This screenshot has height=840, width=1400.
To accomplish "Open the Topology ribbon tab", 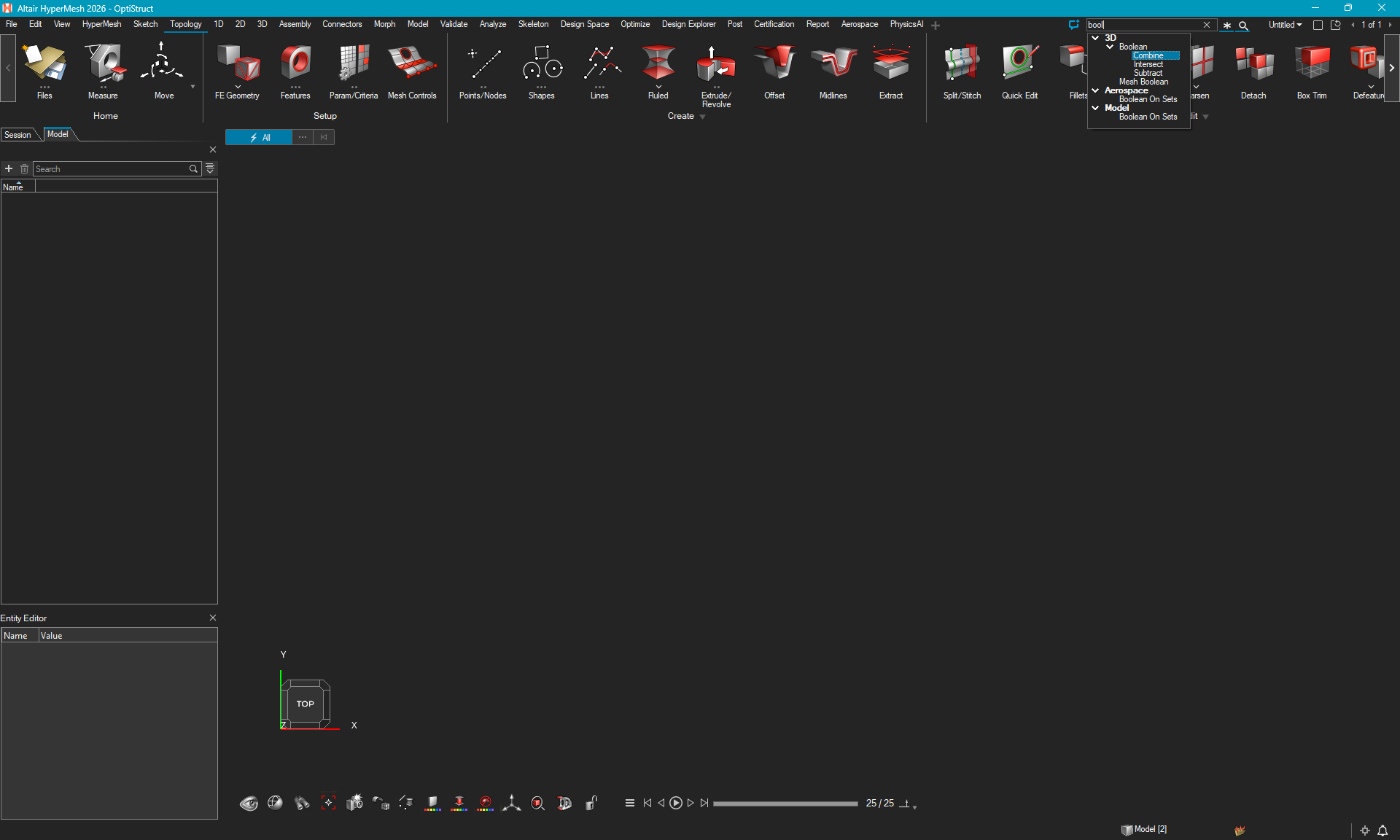I will (x=186, y=24).
